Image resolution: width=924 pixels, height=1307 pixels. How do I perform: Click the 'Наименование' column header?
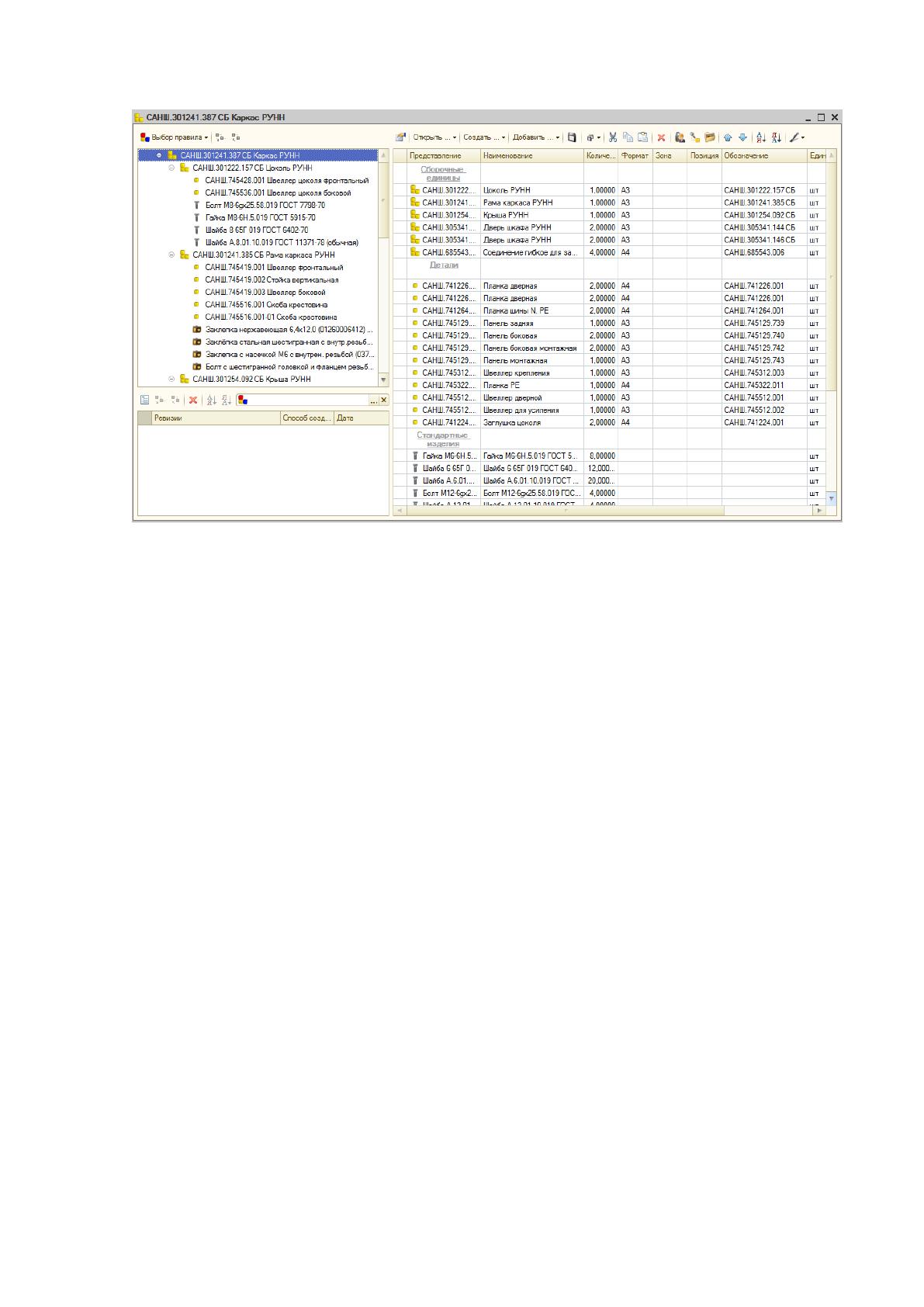[532, 156]
